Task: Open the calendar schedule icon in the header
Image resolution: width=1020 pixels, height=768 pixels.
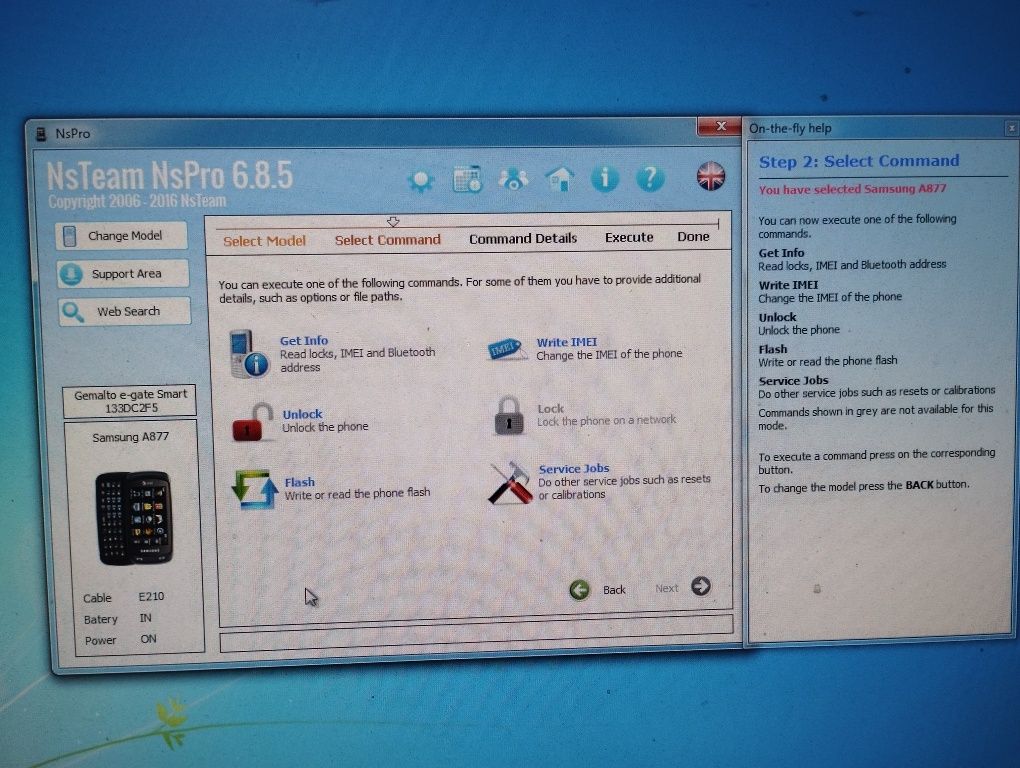Action: [x=467, y=179]
